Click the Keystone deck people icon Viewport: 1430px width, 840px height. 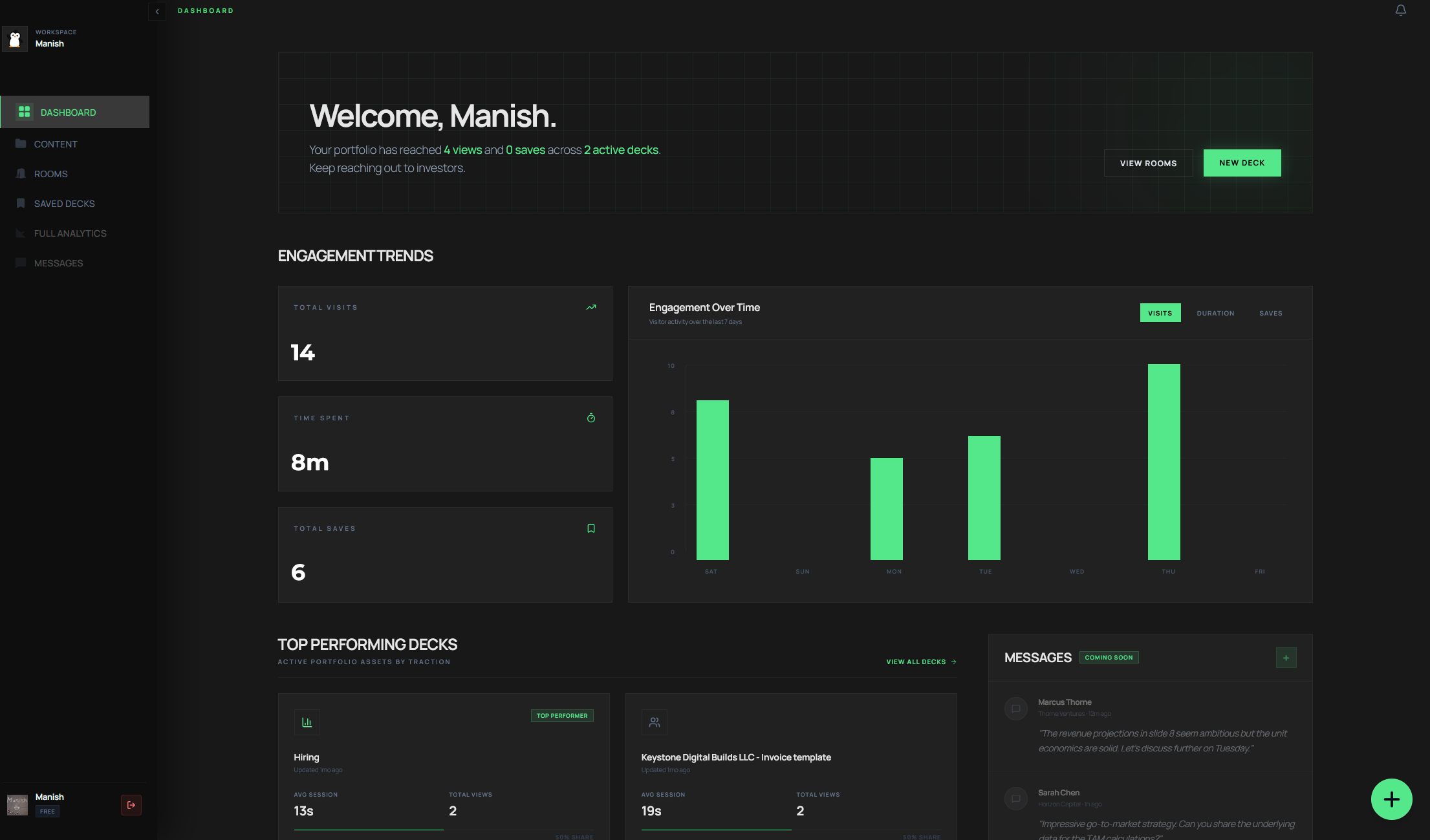[655, 722]
